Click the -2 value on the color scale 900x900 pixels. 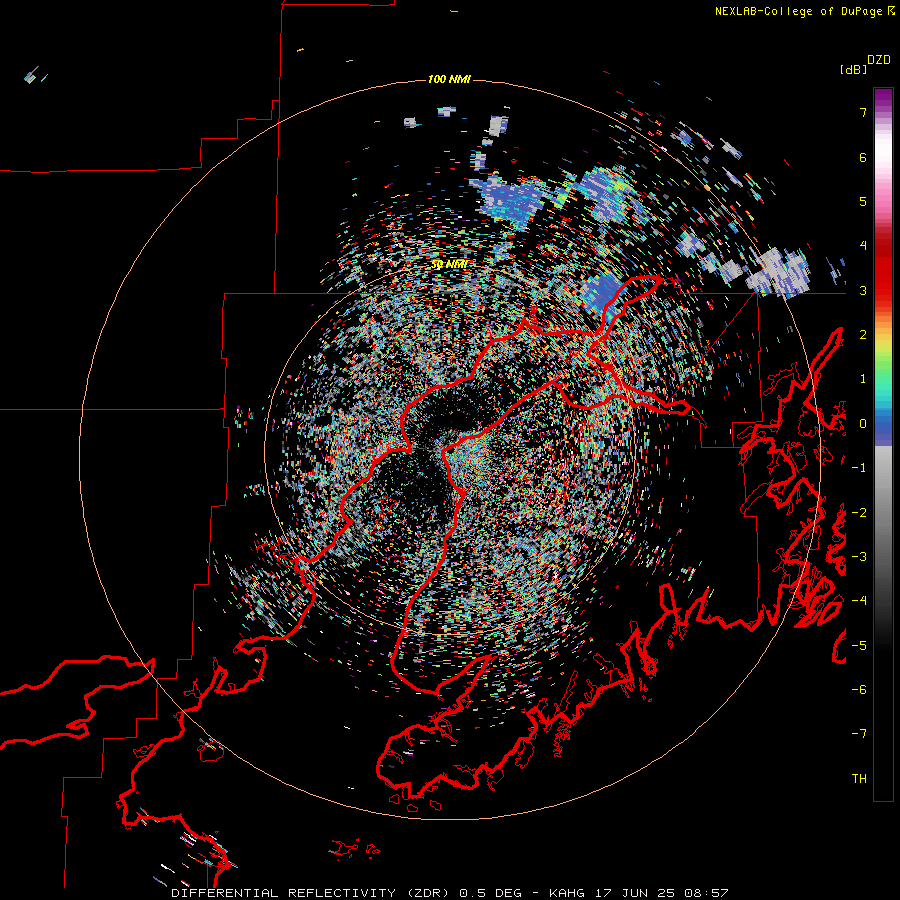(x=859, y=513)
